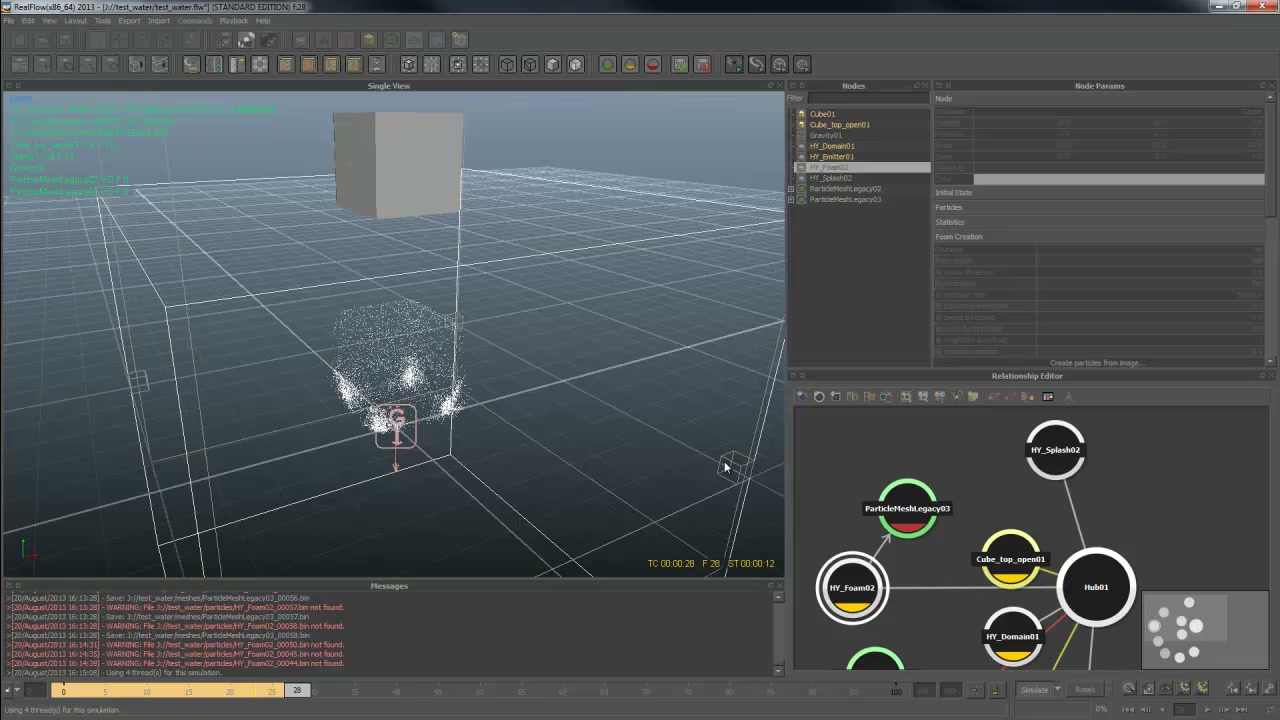Screen dimensions: 1280x720
Task: Select HY_Splash02 in the Nodes list
Action: 831,178
